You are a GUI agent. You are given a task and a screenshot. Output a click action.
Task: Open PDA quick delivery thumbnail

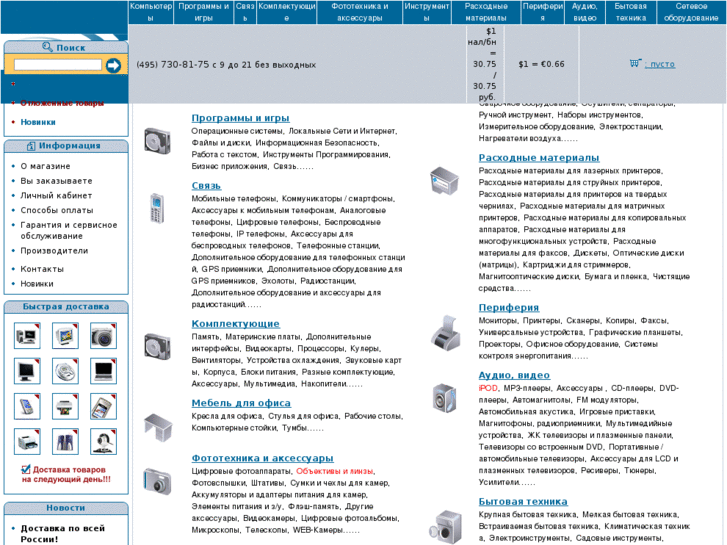(27, 406)
